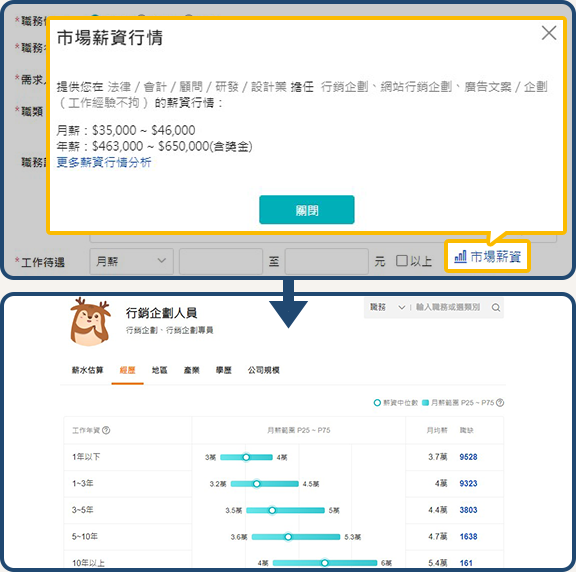This screenshot has height=572, width=576.
Task: Switch to the 經歷 tab
Action: [127, 370]
